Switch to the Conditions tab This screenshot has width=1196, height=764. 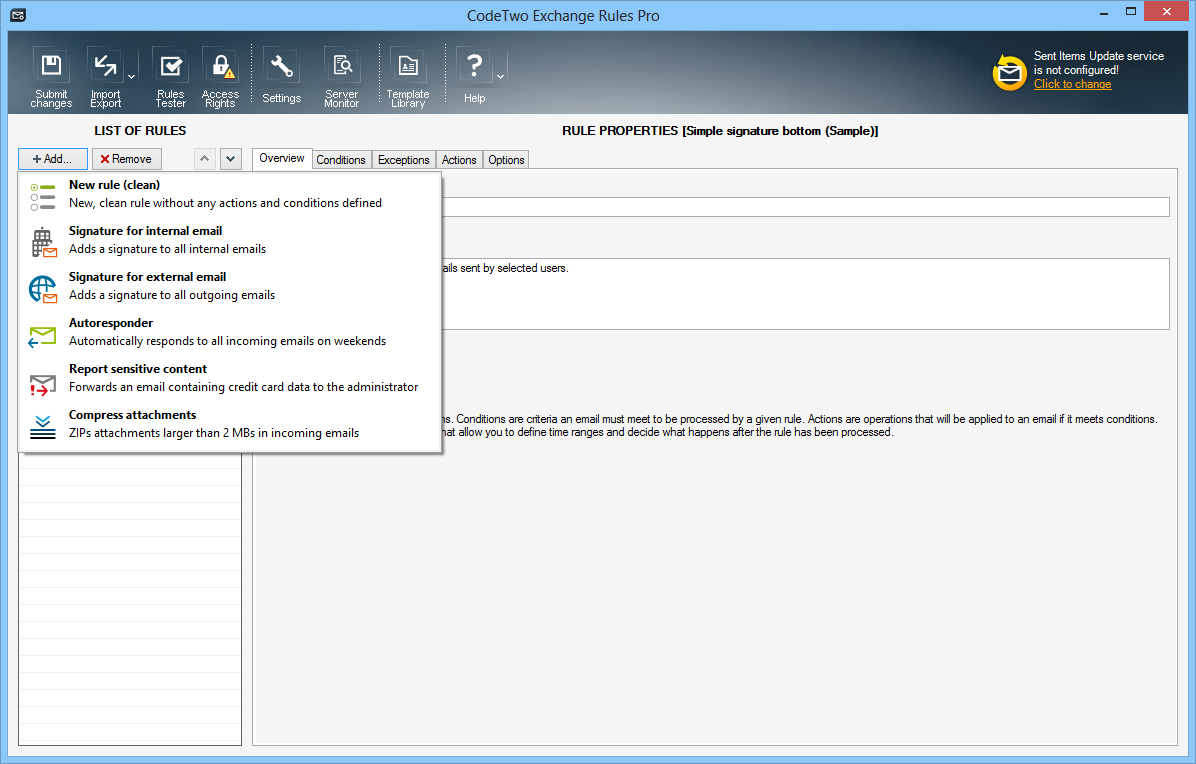point(341,159)
